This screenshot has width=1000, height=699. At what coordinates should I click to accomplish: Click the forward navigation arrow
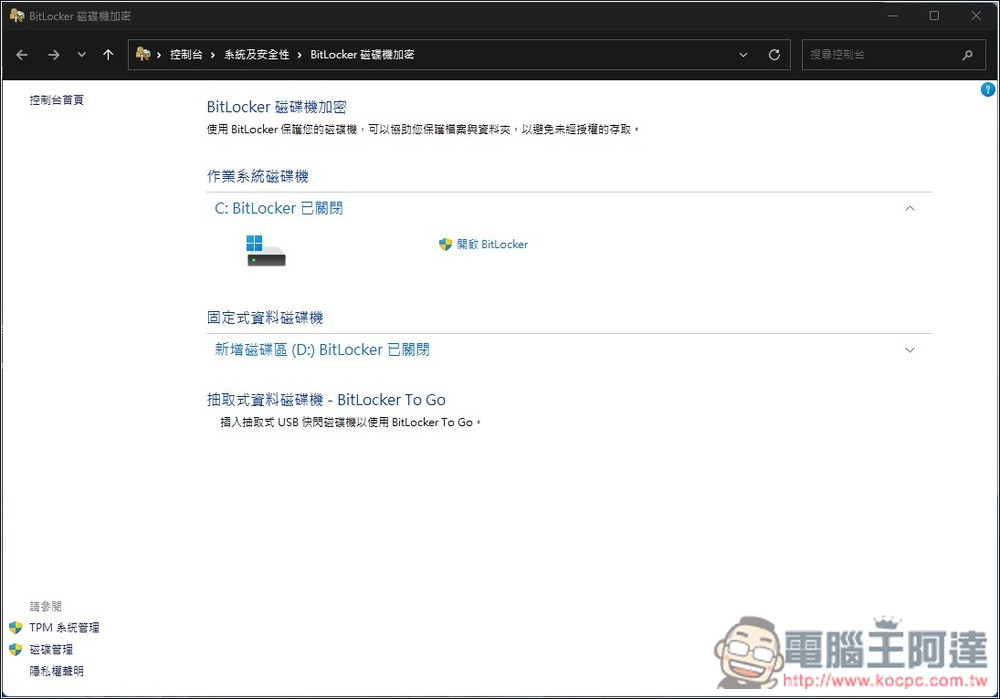pyautogui.click(x=53, y=55)
